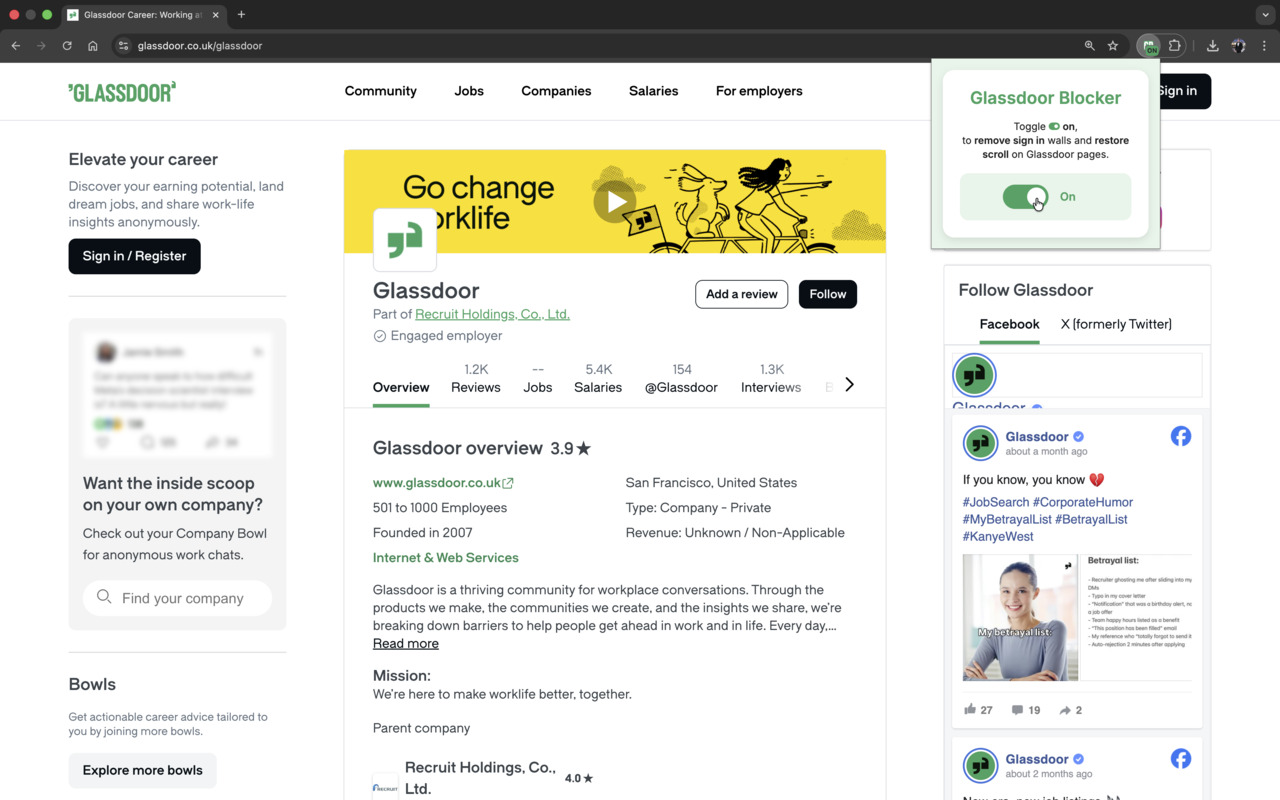Click the zoom magnifier icon in address bar
Screen dimensions: 1280x800
click(x=1090, y=46)
